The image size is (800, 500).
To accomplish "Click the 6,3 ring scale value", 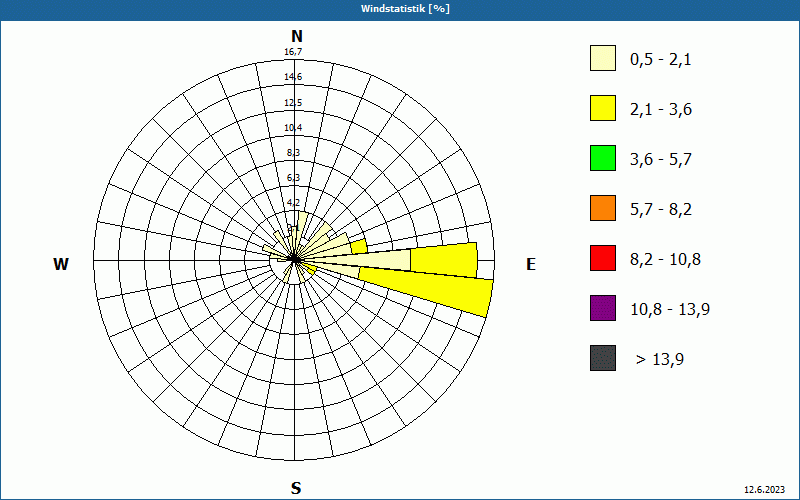I will (293, 178).
